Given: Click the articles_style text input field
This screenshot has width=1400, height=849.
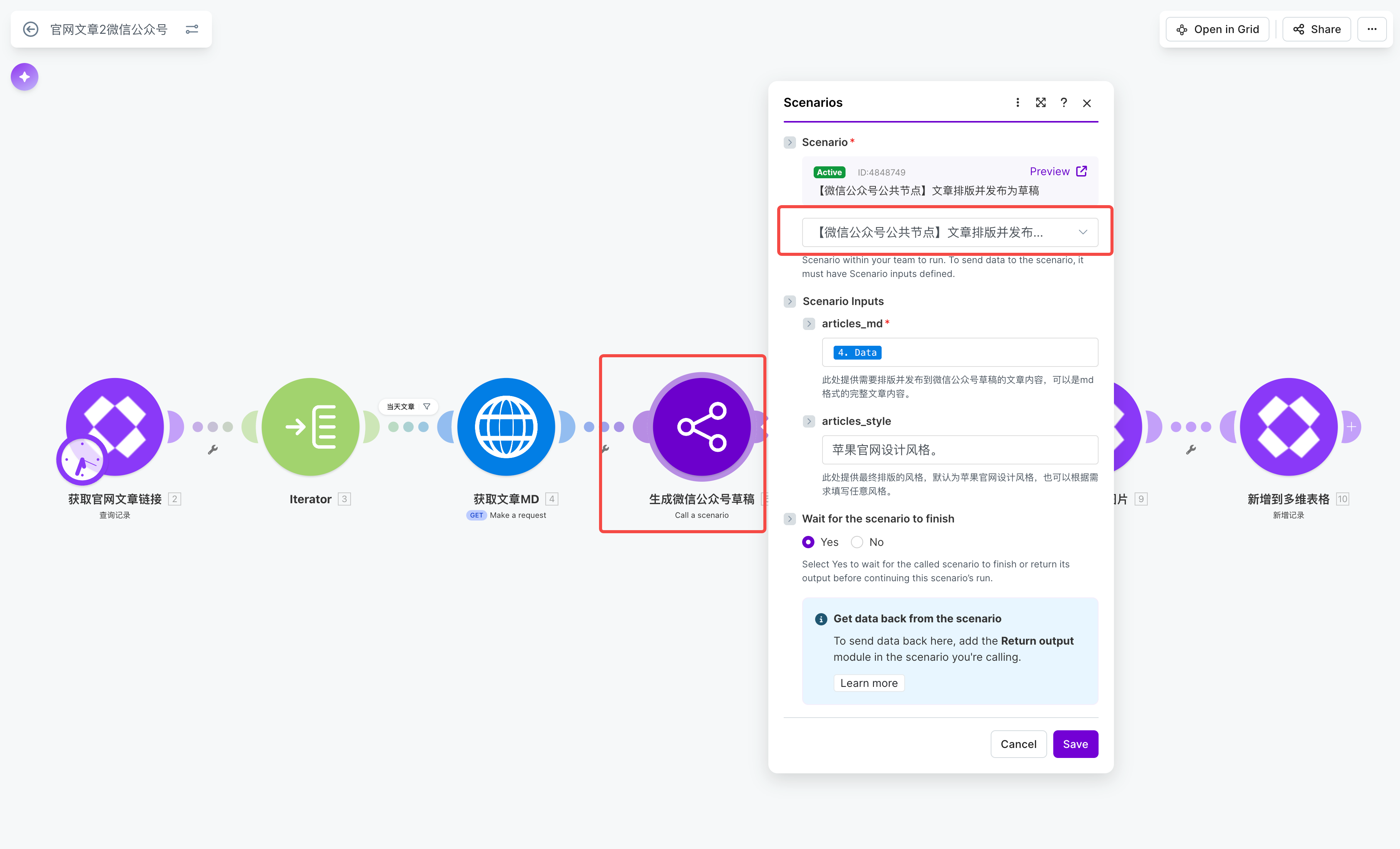Looking at the screenshot, I should [960, 449].
